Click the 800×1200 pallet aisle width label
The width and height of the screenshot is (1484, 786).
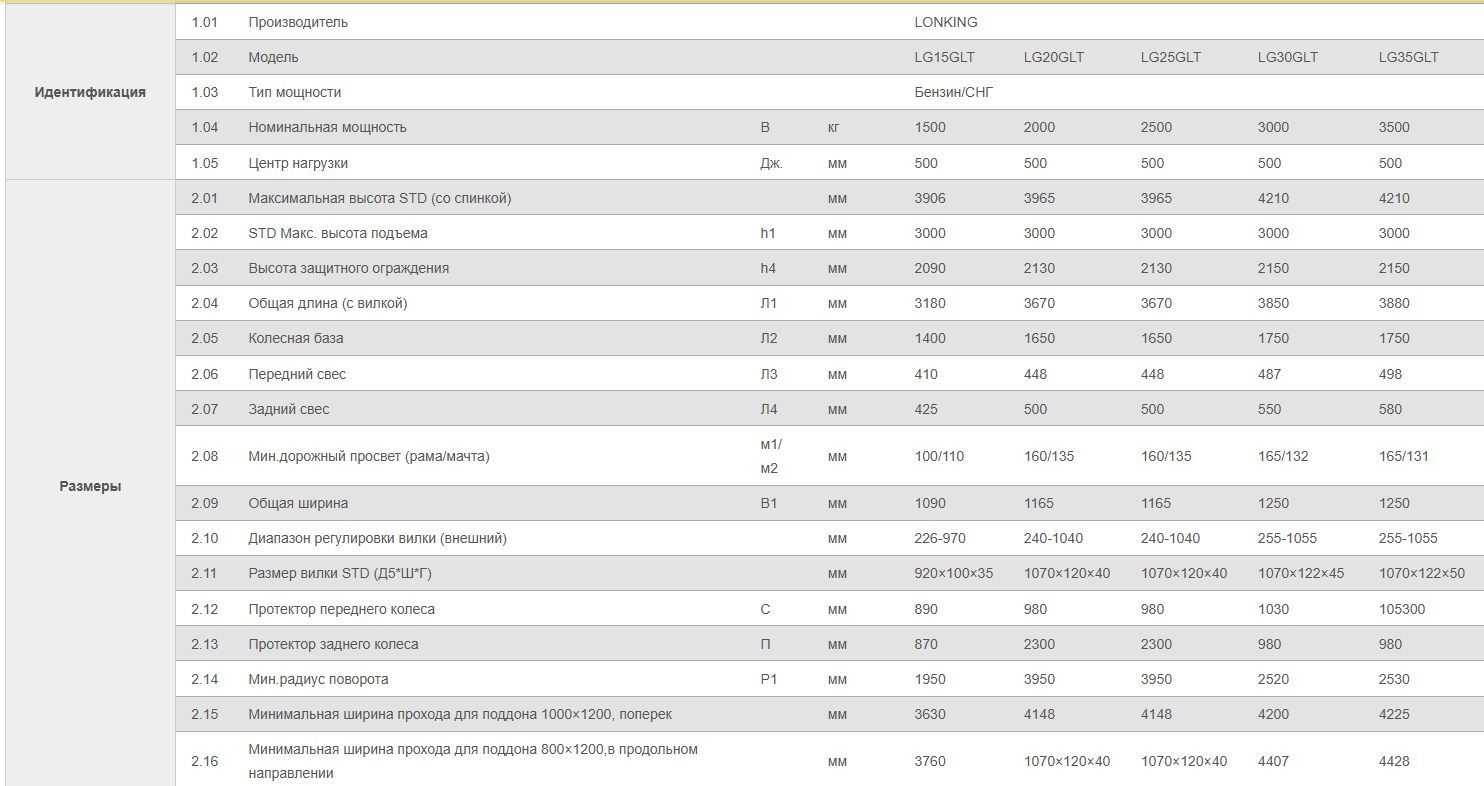coord(473,761)
